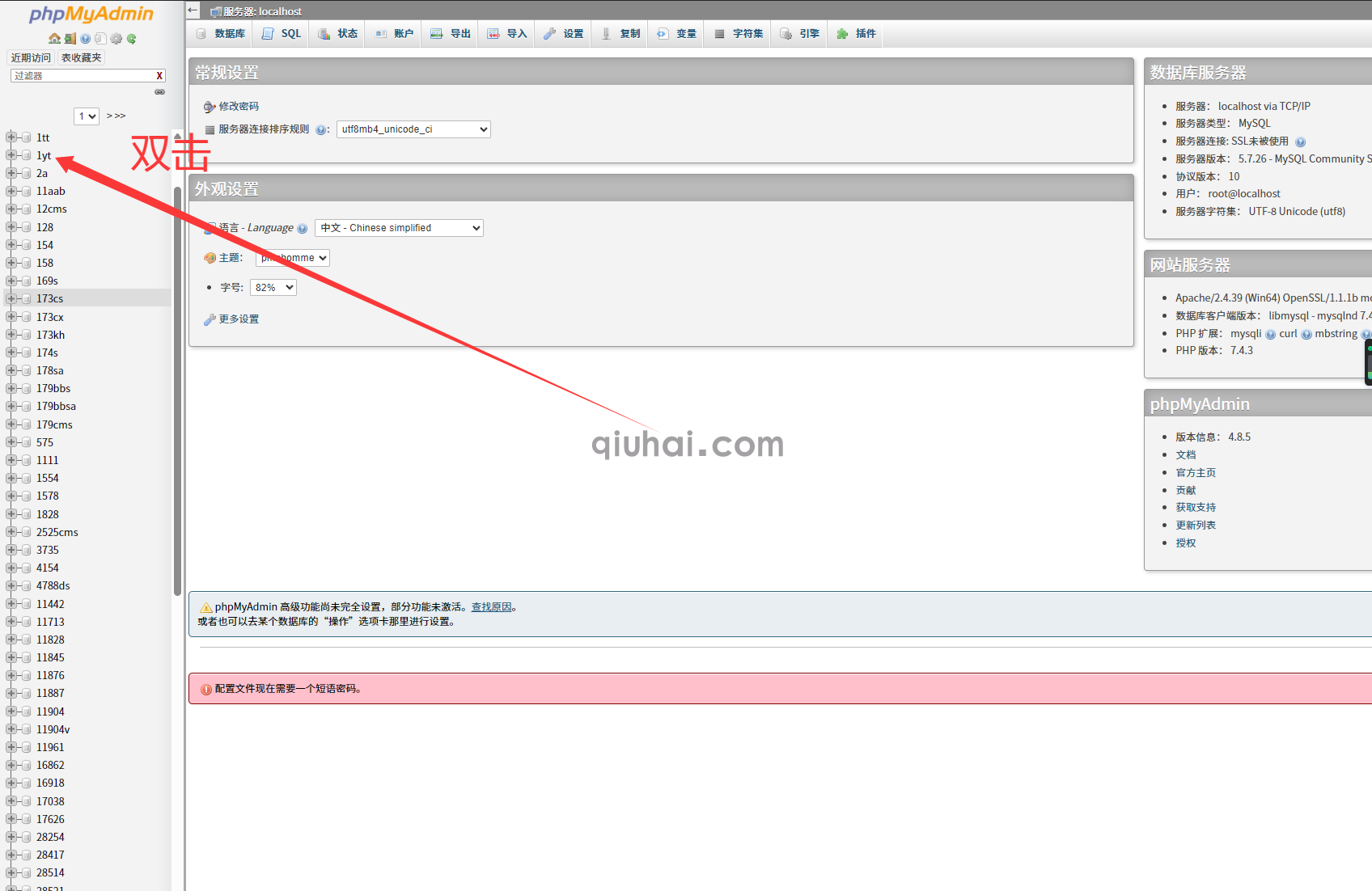Open the 数据库 (Databases) tab
Screen dimensions: 1372x891
(221, 33)
